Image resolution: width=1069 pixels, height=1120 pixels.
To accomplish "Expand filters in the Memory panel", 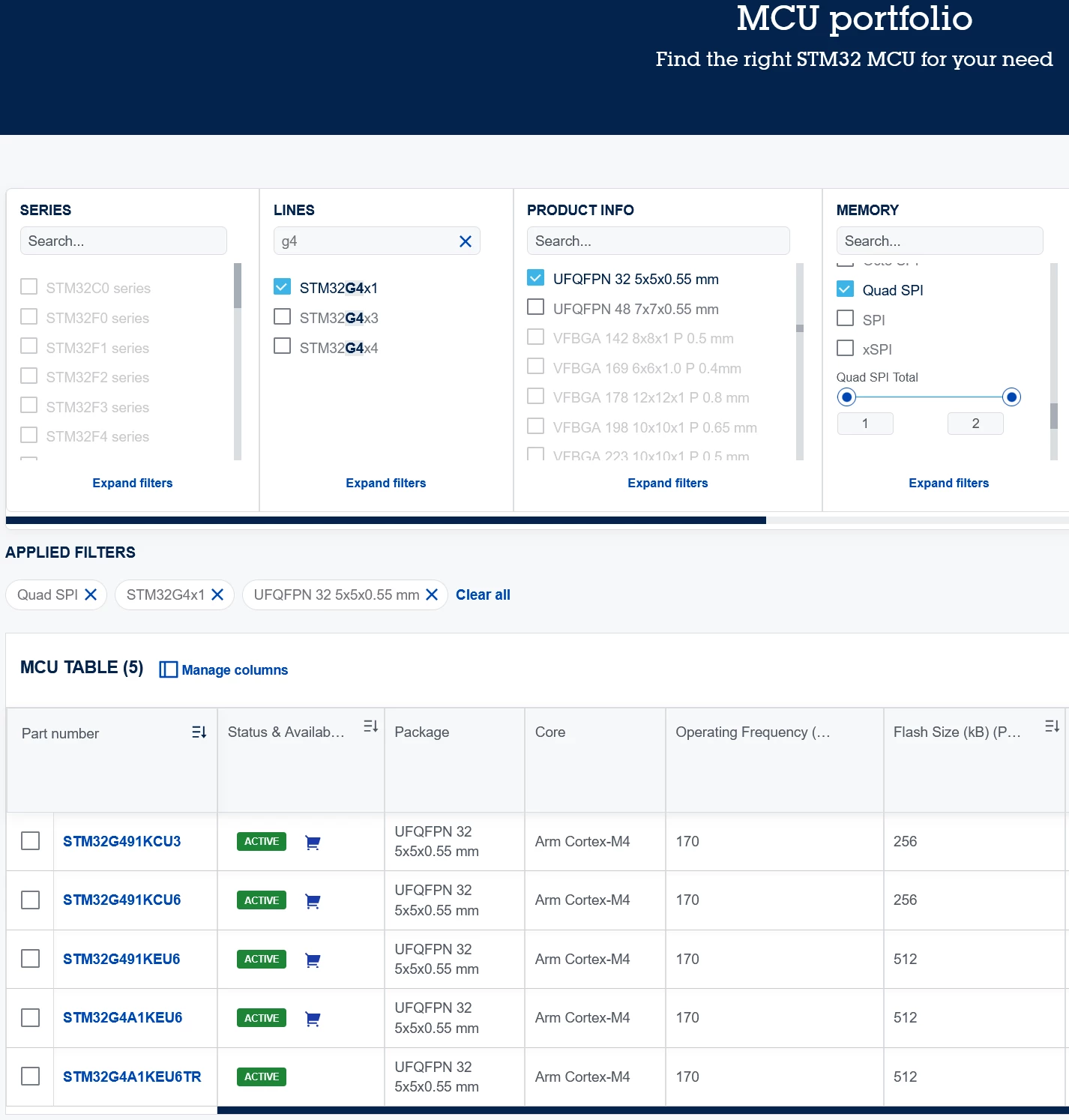I will [949, 484].
